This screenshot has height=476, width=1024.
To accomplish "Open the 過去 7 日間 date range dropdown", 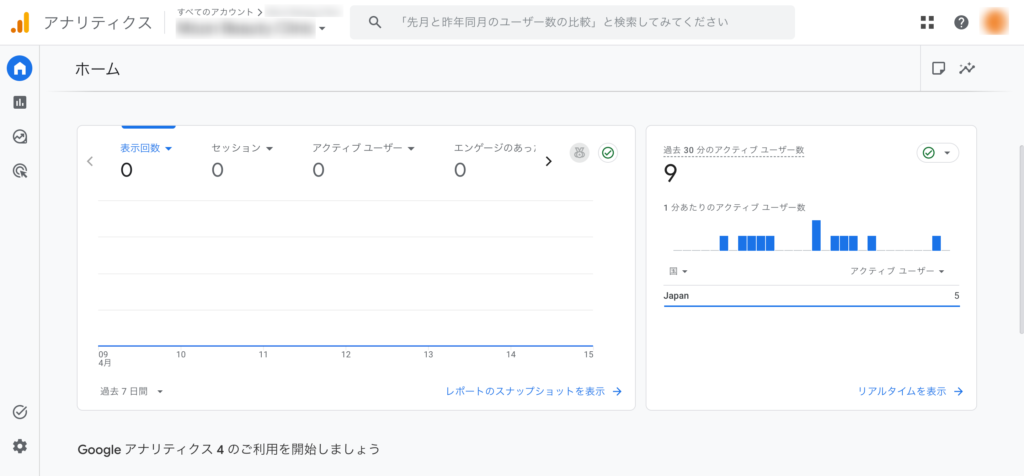I will point(131,392).
